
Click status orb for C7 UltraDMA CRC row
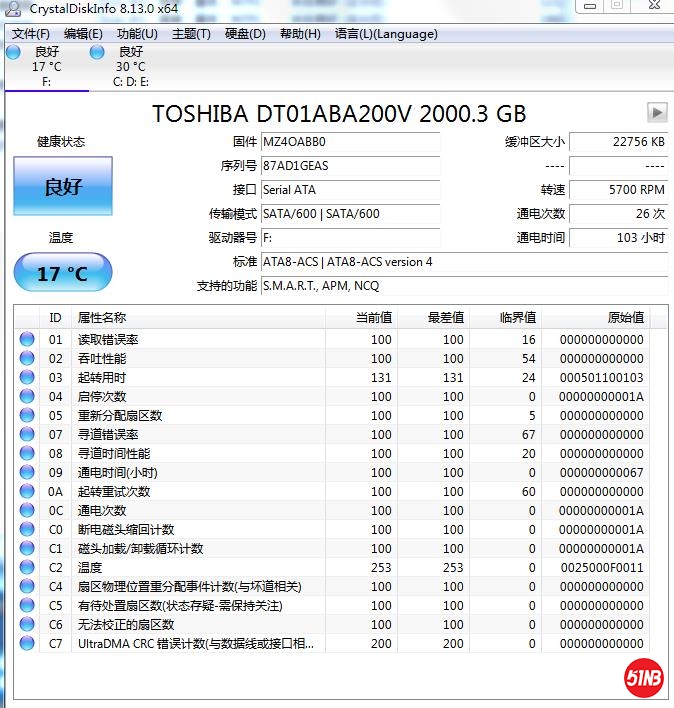coord(27,643)
